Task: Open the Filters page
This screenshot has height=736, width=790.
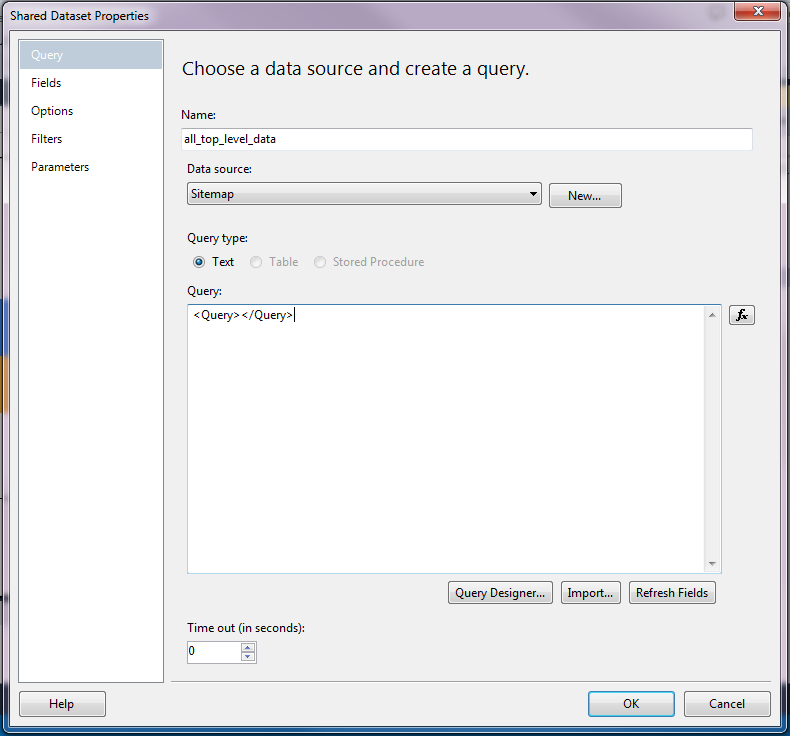Action: coord(47,139)
